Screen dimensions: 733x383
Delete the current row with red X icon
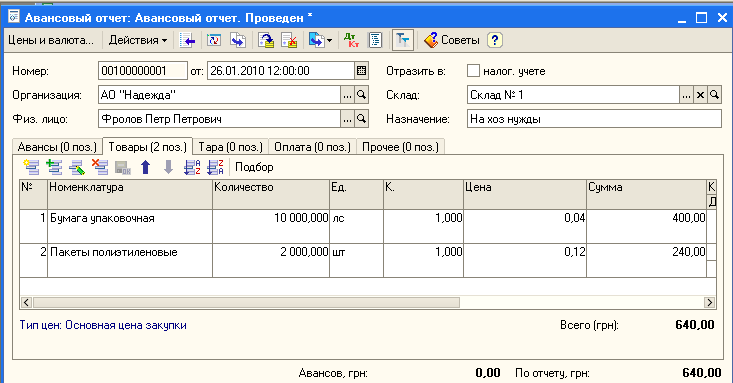tap(100, 167)
